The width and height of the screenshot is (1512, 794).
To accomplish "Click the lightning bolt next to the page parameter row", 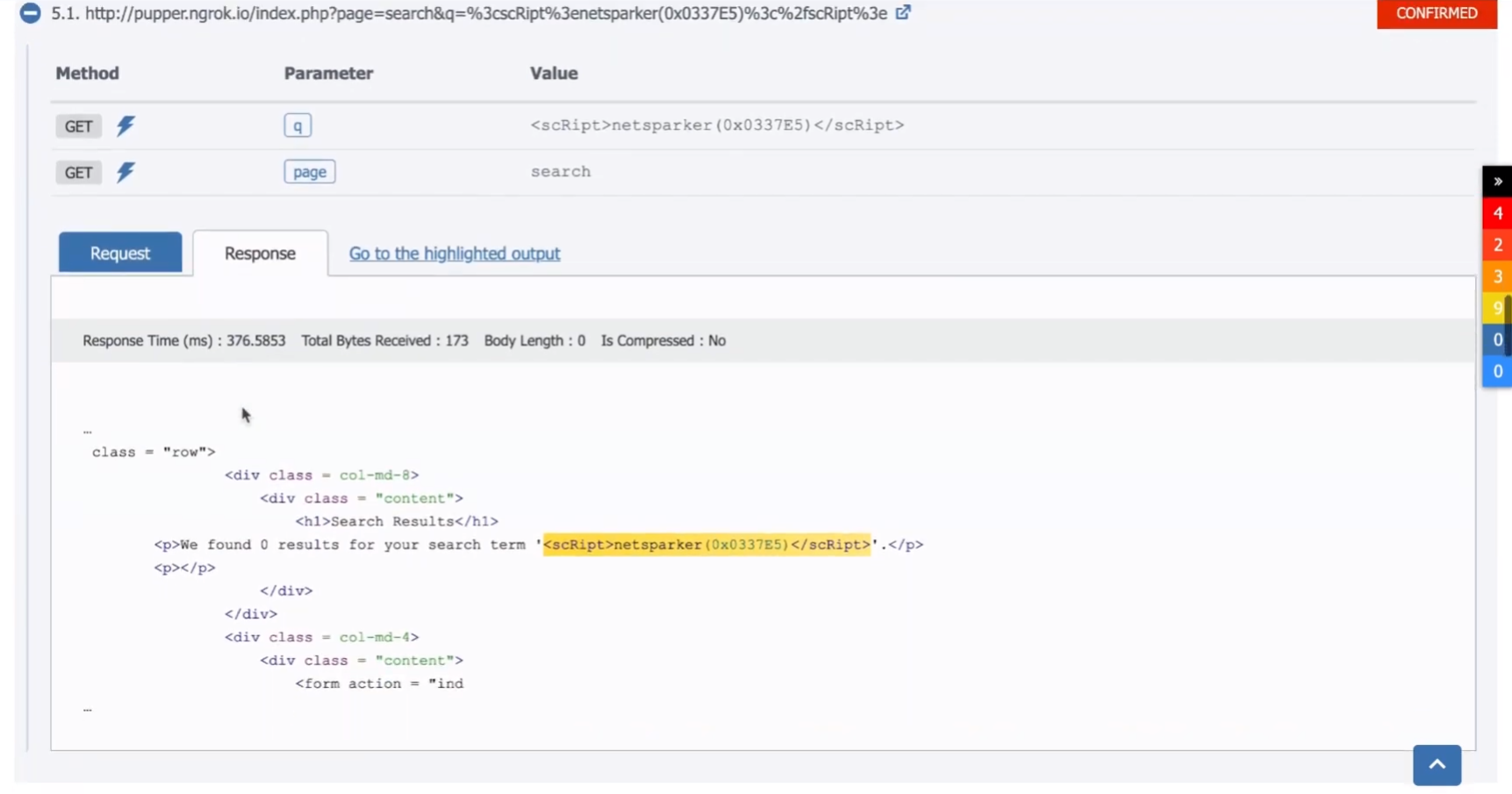I will coord(125,172).
